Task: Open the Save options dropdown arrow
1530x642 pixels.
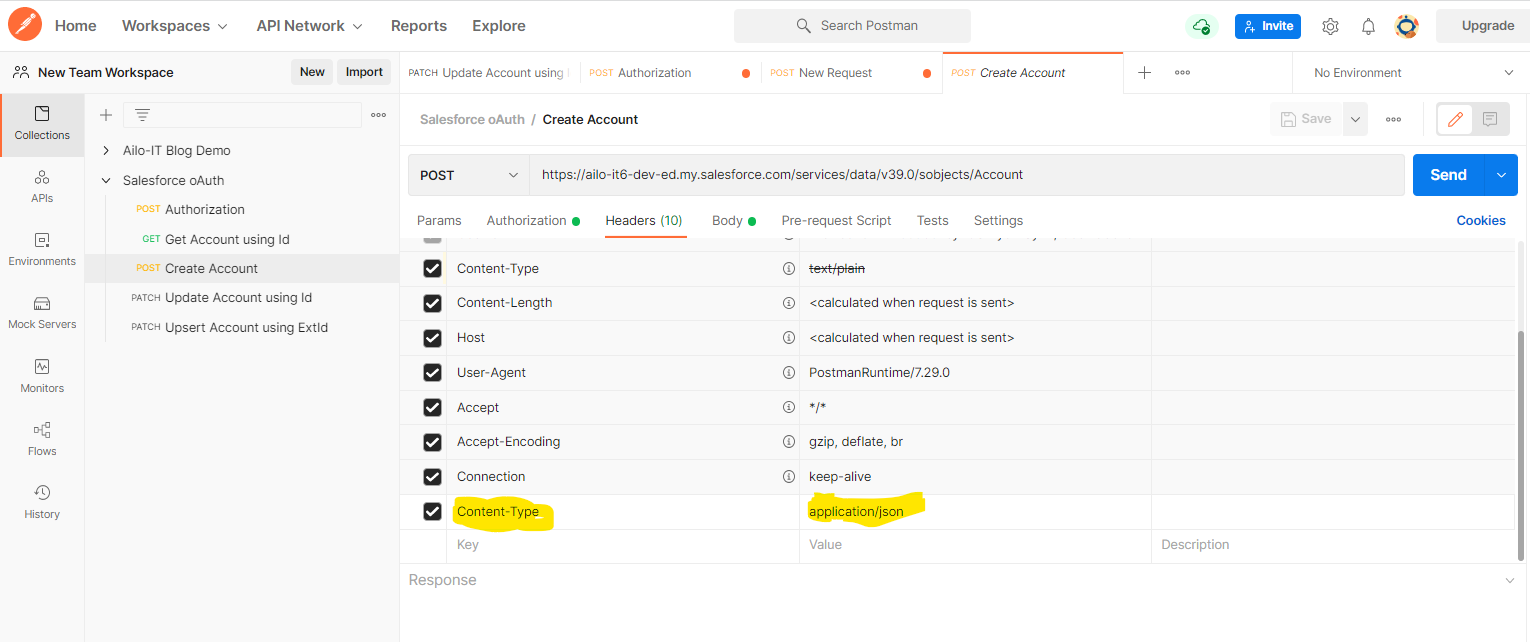Action: click(1355, 119)
